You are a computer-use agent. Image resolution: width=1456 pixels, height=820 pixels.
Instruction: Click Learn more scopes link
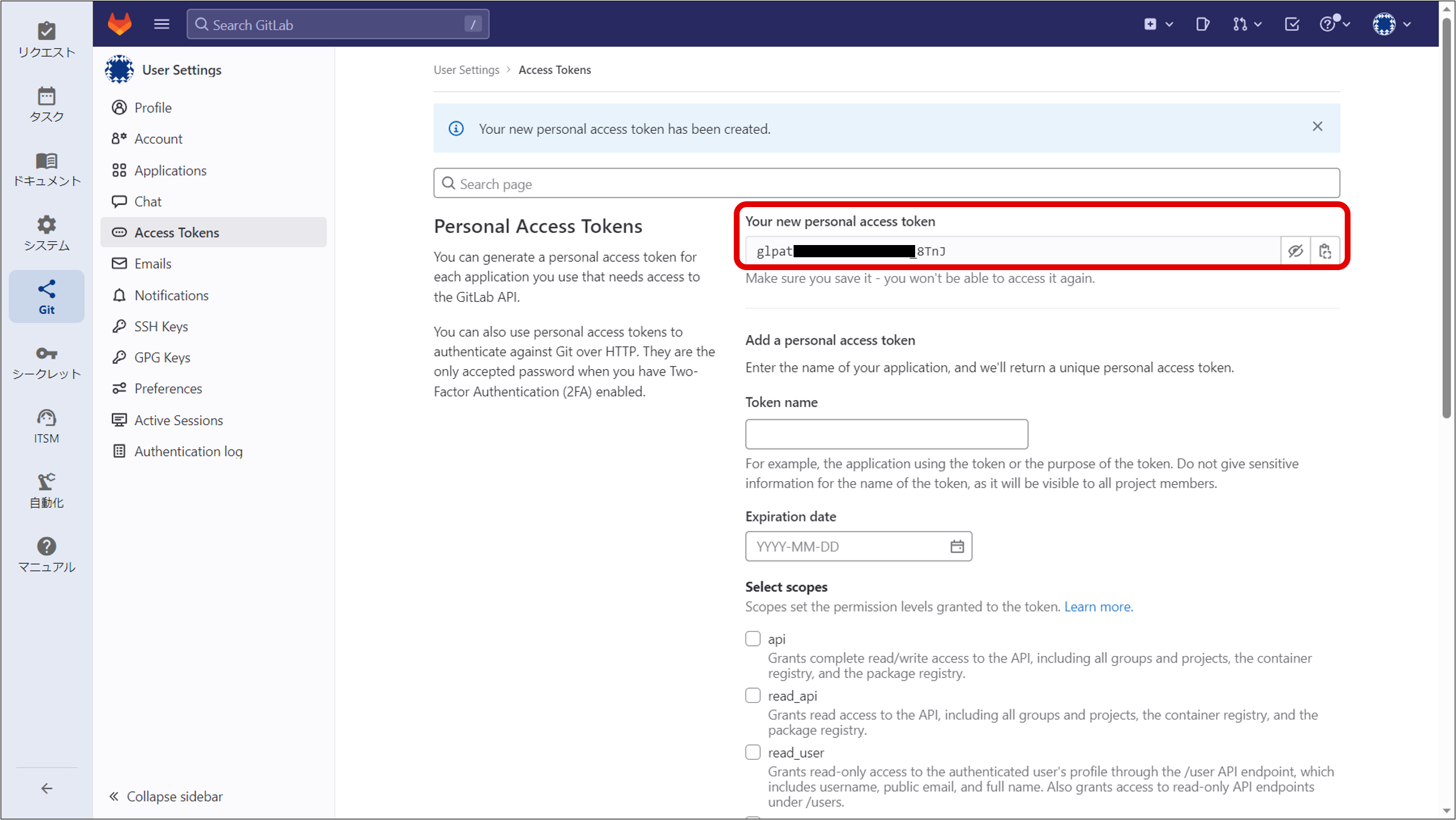[x=1097, y=607]
